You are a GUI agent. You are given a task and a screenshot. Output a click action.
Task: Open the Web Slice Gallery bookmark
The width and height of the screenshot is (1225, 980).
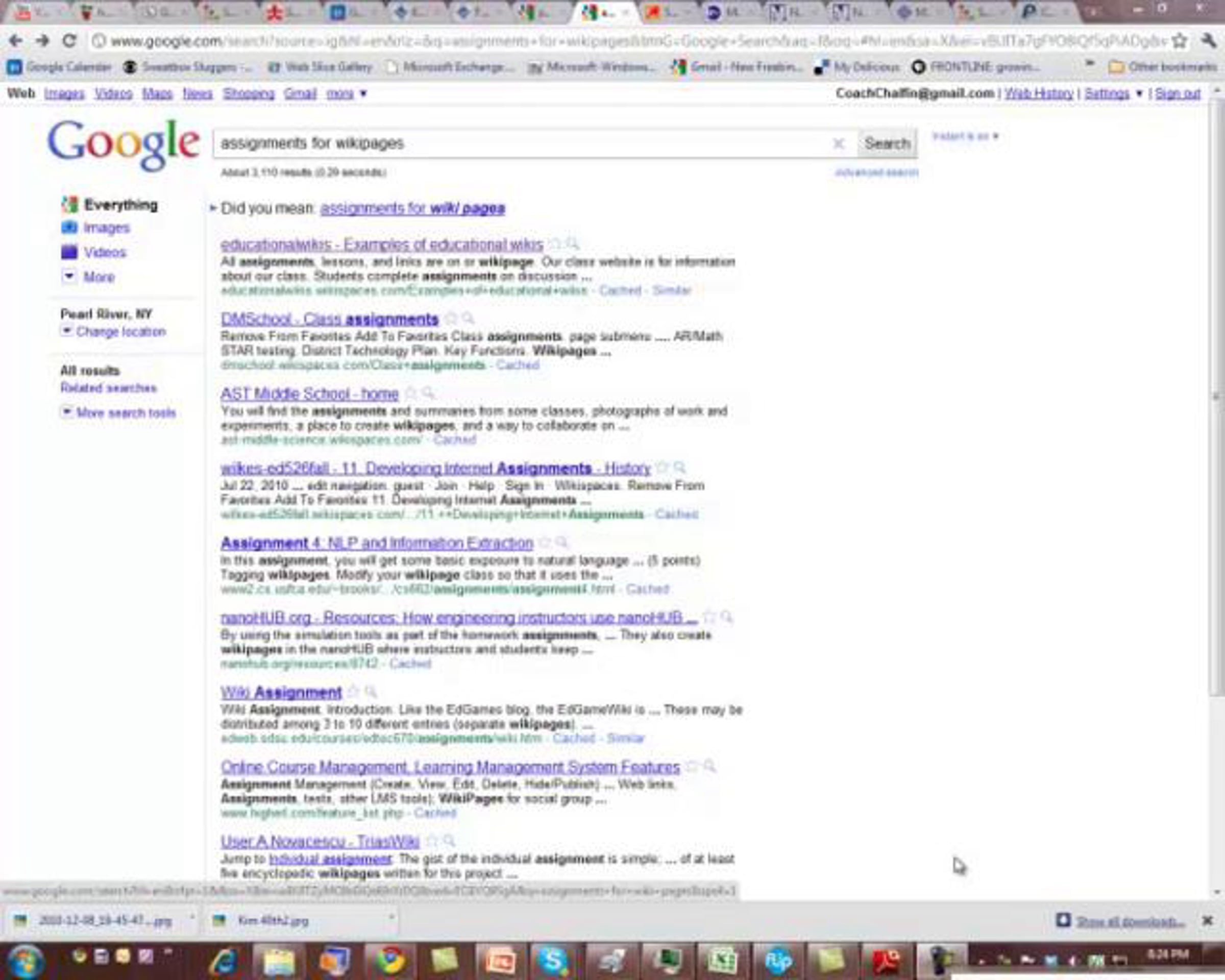pyautogui.click(x=320, y=67)
